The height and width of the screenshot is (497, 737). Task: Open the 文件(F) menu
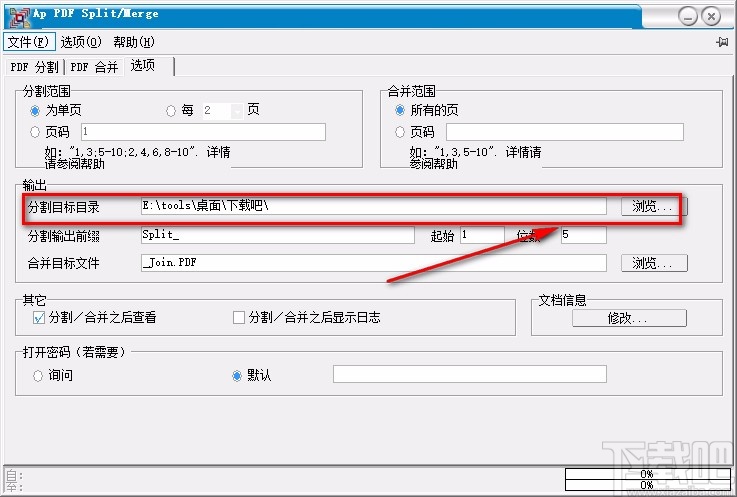pos(29,42)
